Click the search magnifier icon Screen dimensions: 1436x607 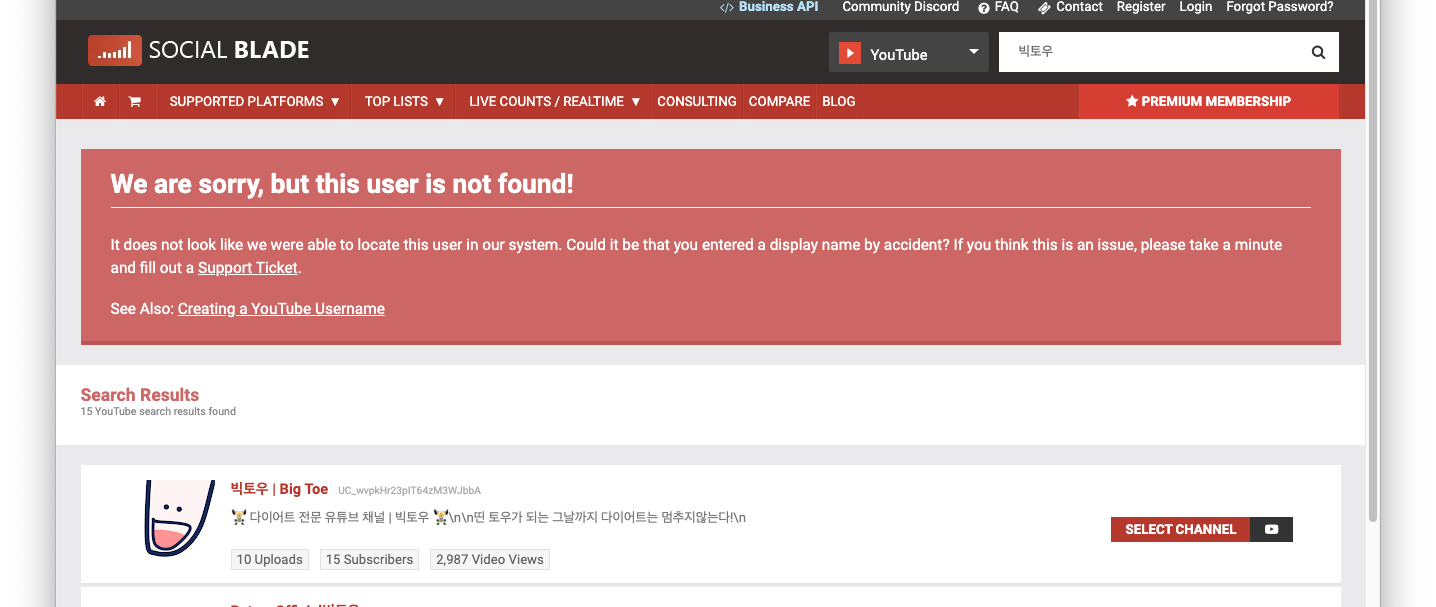click(x=1318, y=52)
